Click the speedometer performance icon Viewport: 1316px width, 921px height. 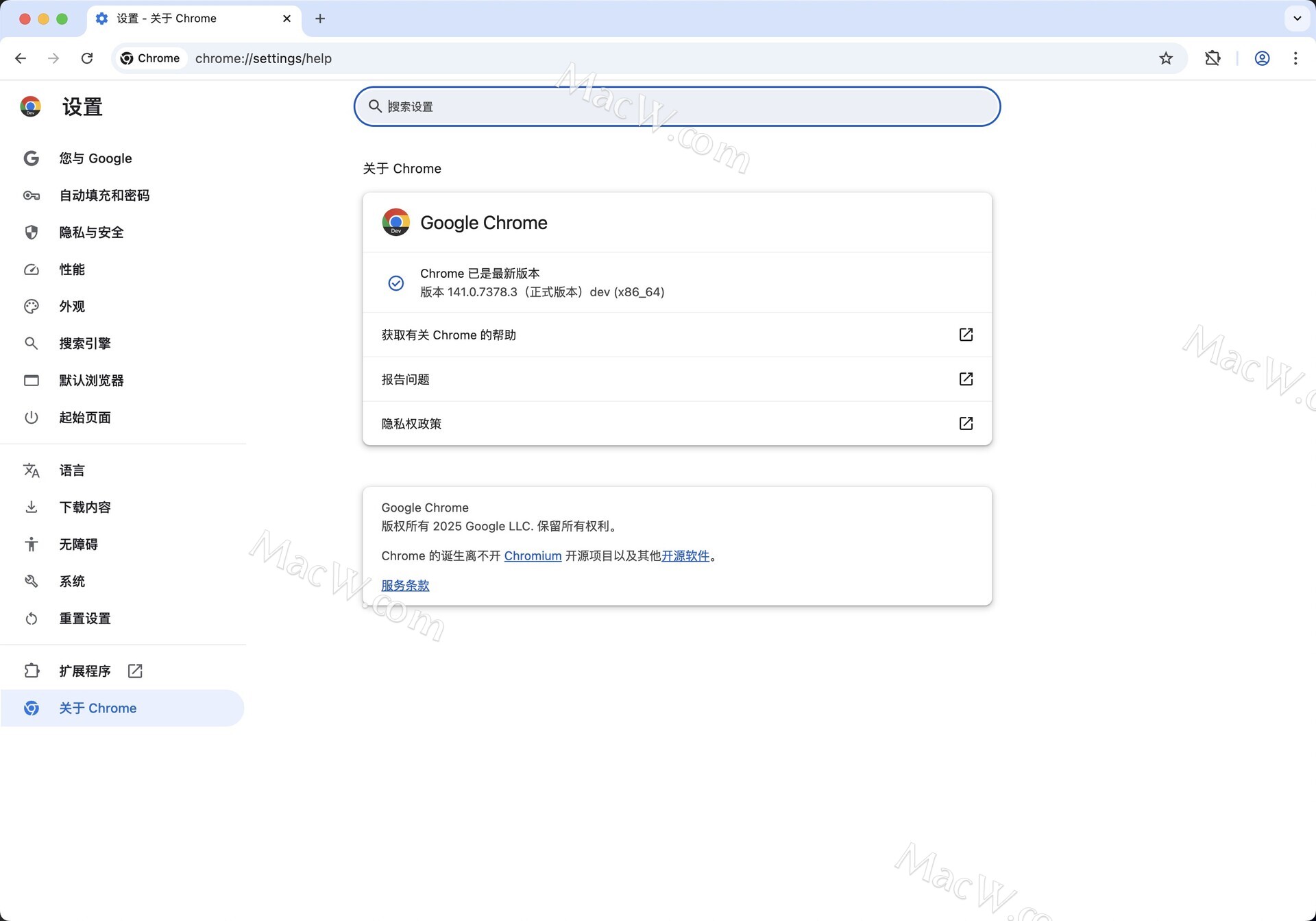click(31, 270)
